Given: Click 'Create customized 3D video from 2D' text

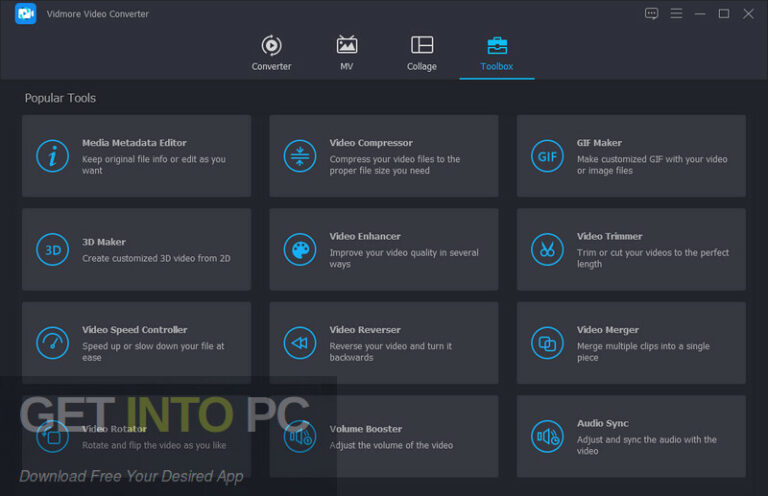Looking at the screenshot, I should (156, 259).
